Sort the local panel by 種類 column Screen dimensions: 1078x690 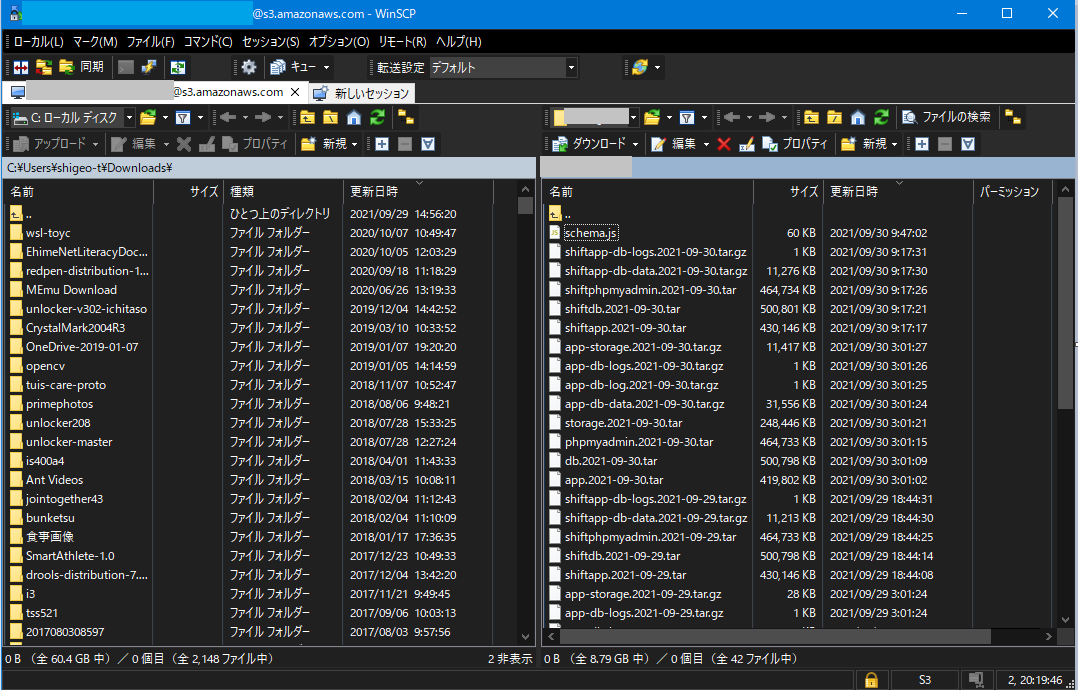click(283, 192)
